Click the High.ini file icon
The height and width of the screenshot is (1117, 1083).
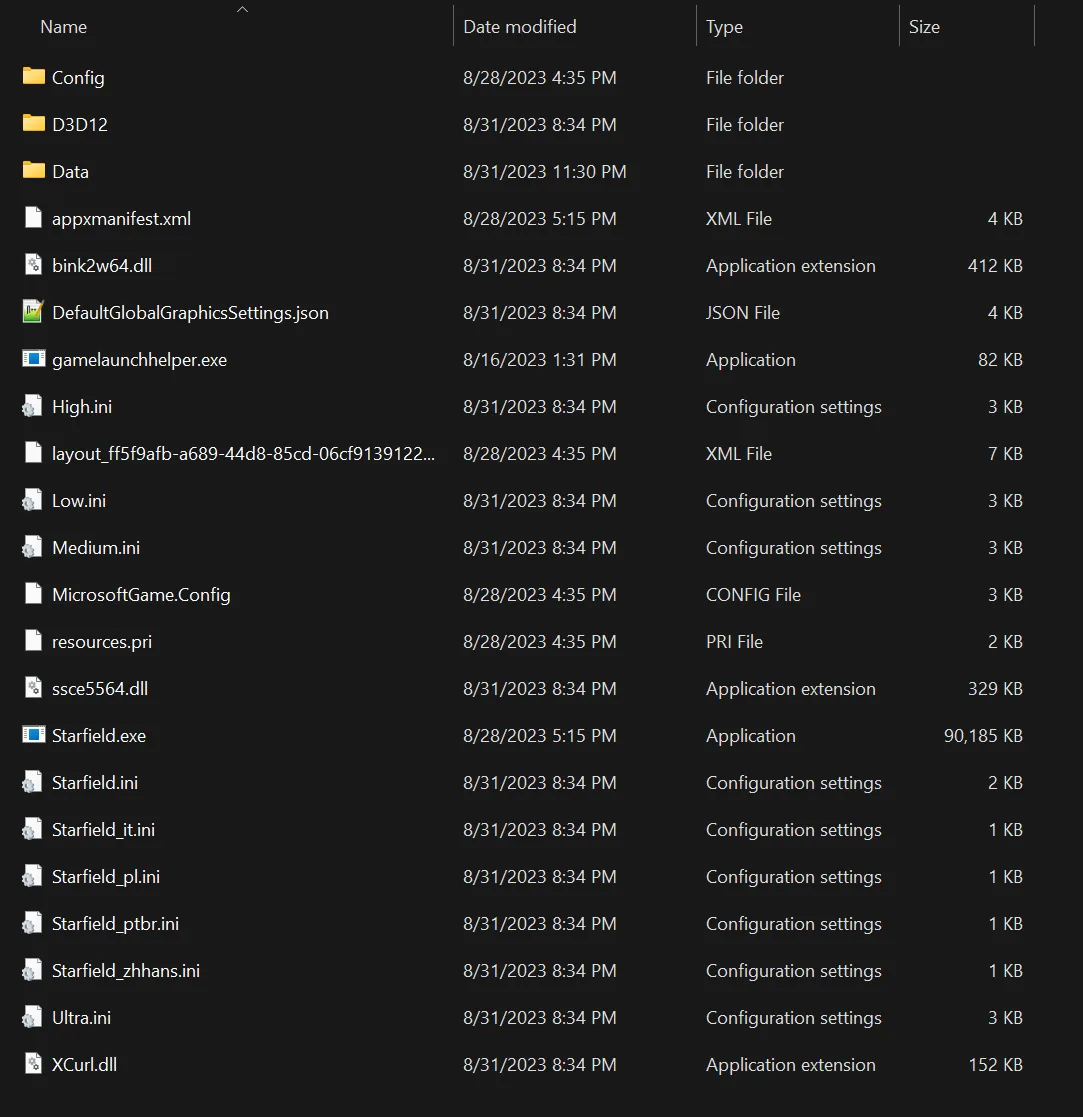click(32, 406)
